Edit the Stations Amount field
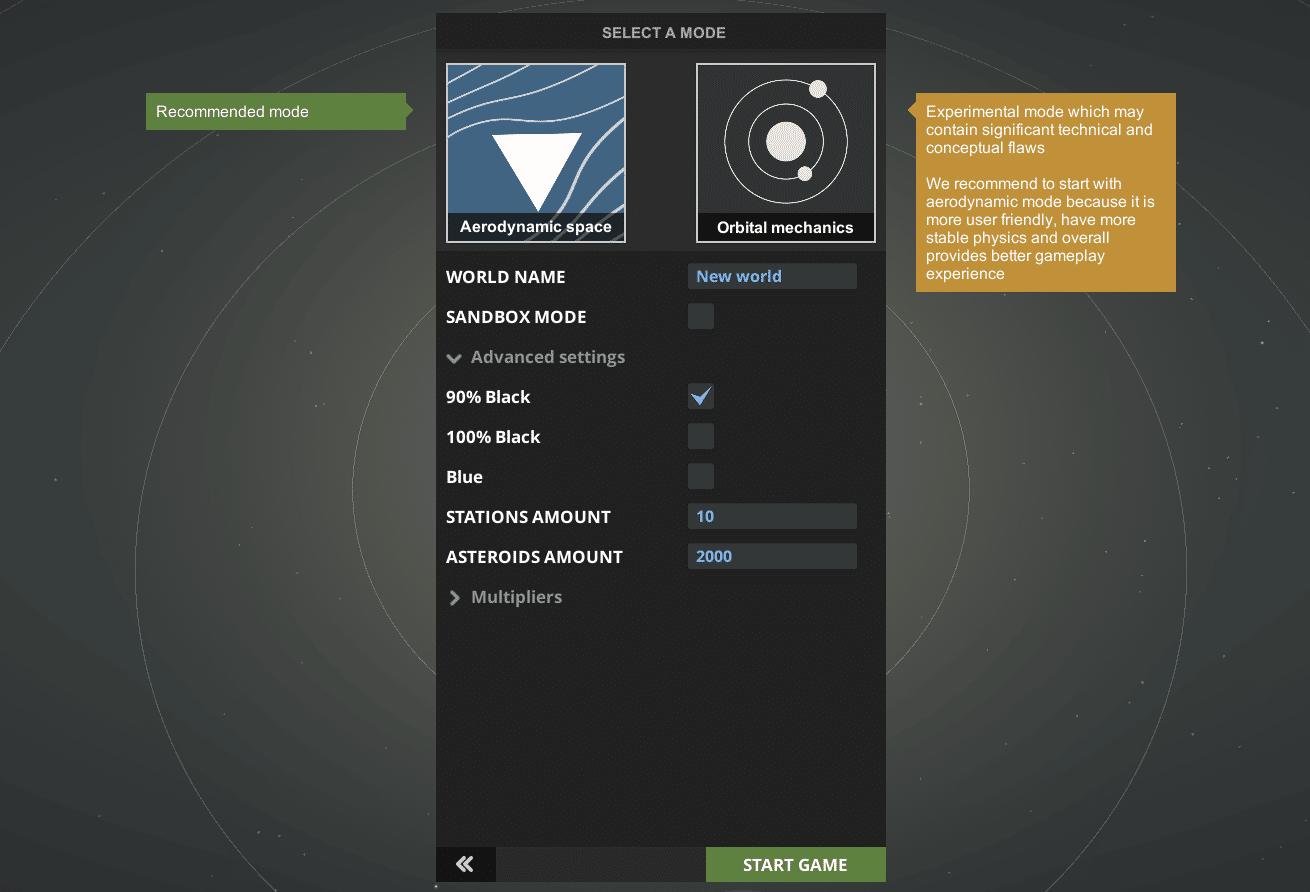1310x892 pixels. [772, 516]
